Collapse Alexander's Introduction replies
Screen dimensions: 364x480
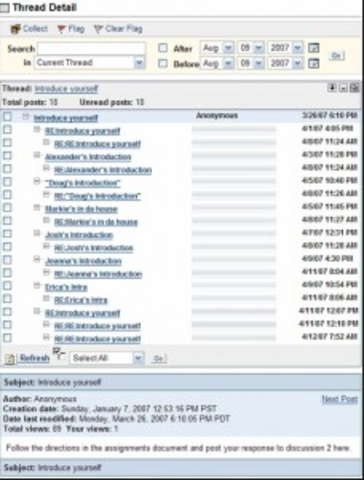[x=37, y=155]
